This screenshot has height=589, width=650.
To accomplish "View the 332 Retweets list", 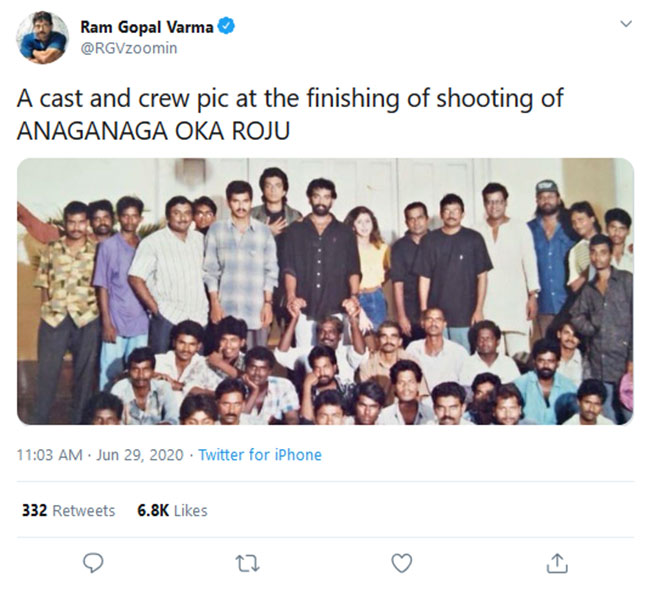I will coord(68,510).
